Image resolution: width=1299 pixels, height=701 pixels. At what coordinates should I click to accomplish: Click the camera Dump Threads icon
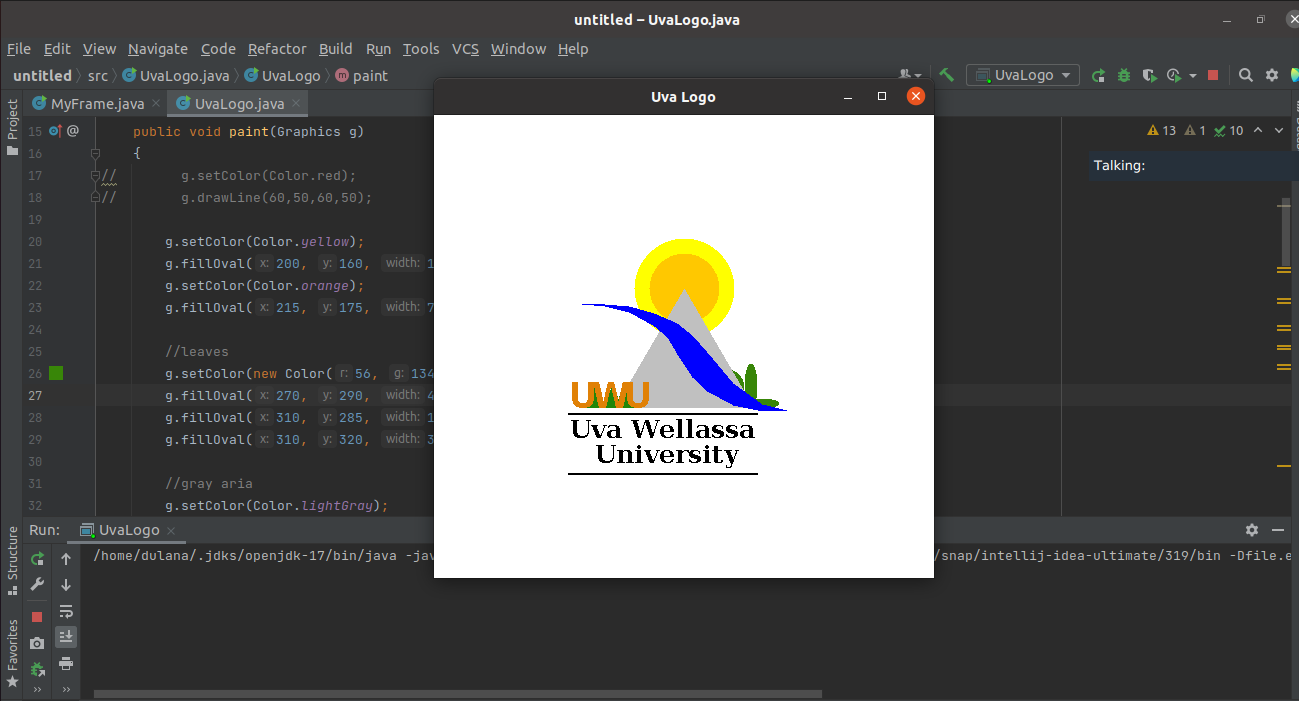pos(37,643)
